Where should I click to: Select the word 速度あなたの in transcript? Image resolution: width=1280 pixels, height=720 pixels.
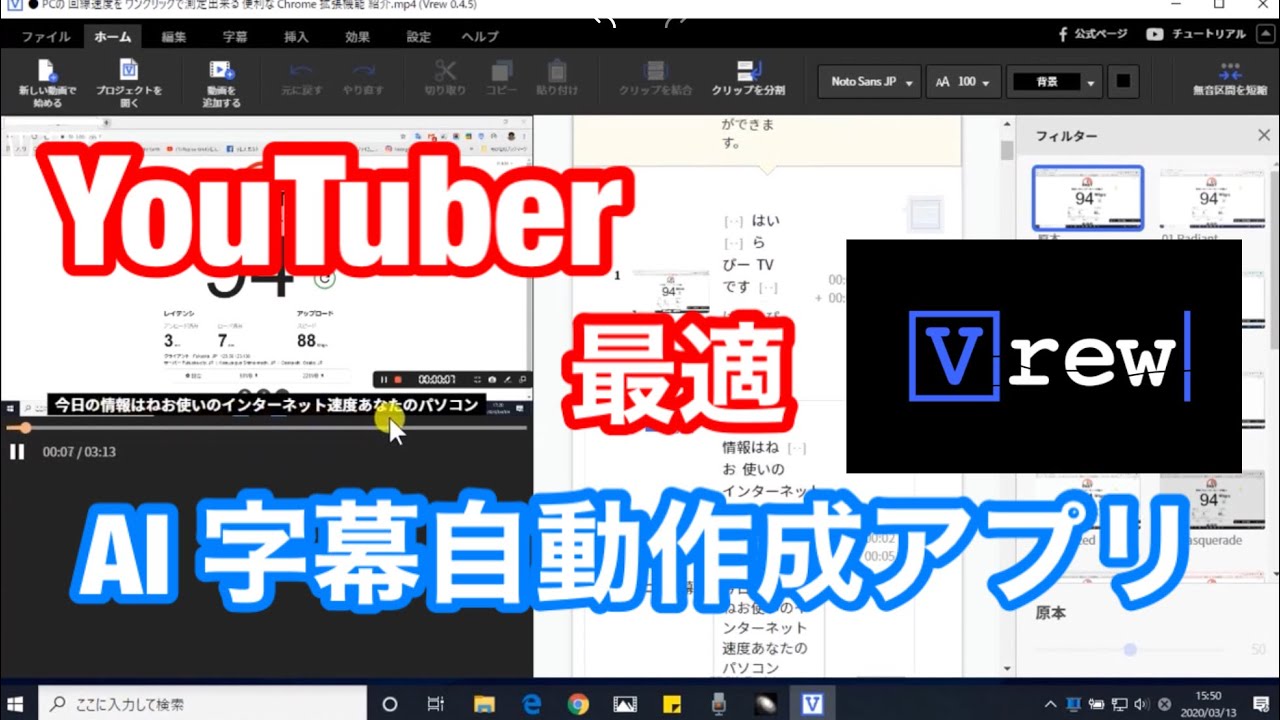click(x=764, y=647)
